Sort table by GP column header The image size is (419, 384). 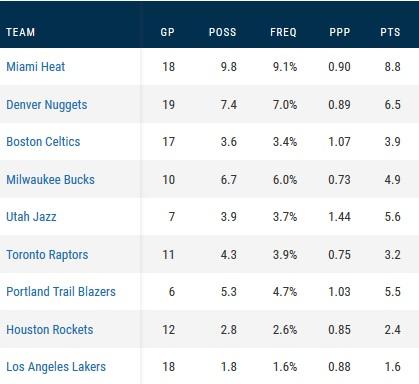(167, 32)
